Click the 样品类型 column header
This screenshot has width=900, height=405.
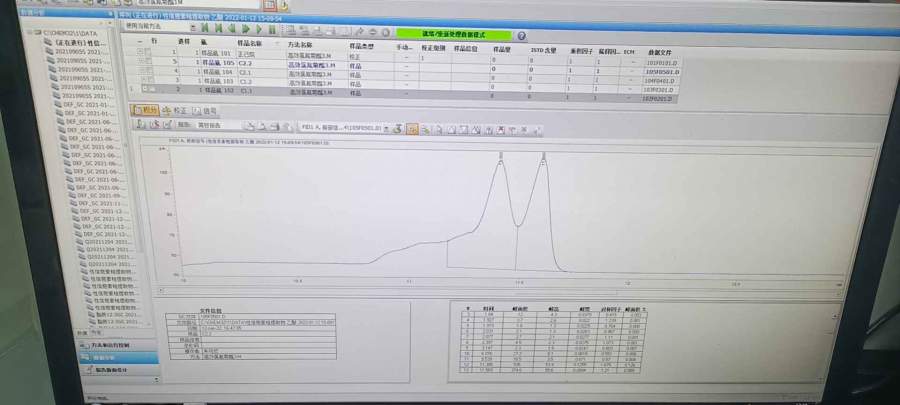(362, 45)
